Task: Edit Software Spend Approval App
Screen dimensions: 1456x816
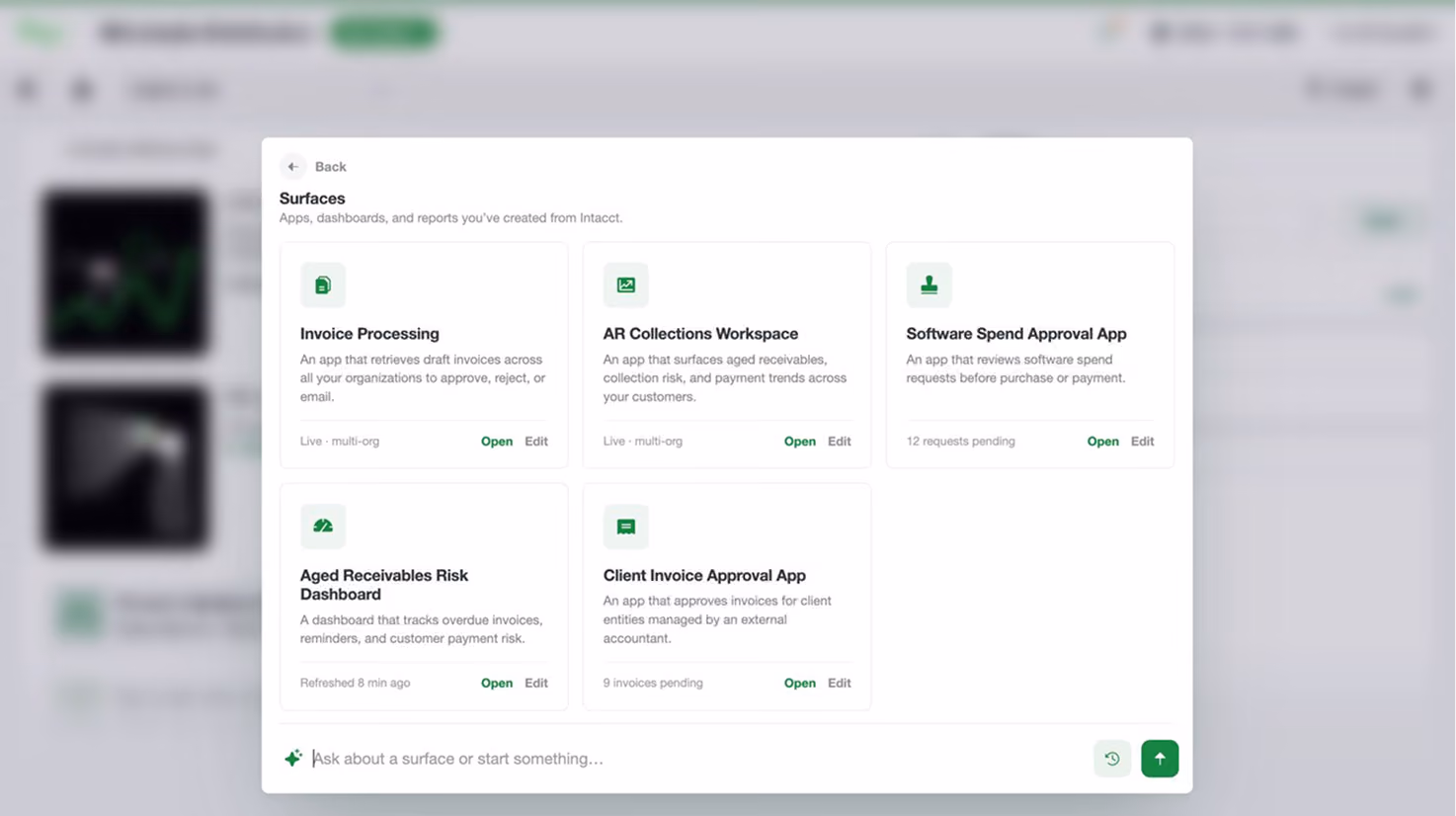Action: pyautogui.click(x=1143, y=442)
